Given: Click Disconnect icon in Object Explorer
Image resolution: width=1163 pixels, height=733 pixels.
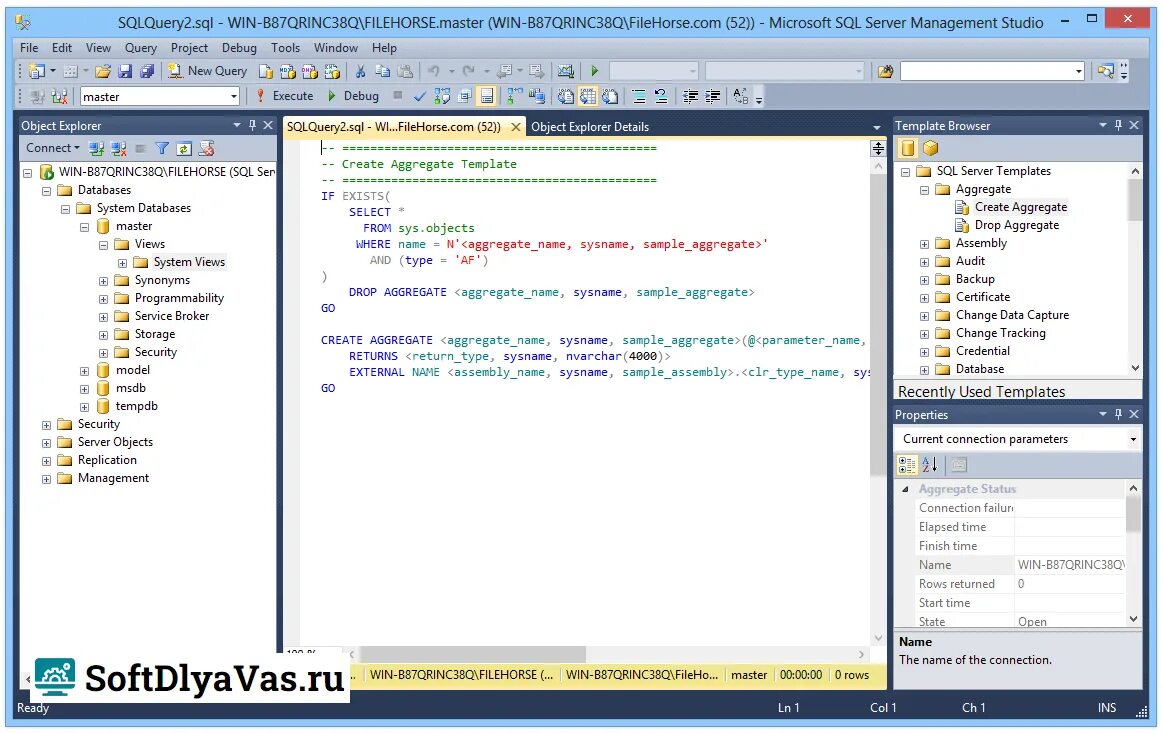Looking at the screenshot, I should tap(119, 148).
